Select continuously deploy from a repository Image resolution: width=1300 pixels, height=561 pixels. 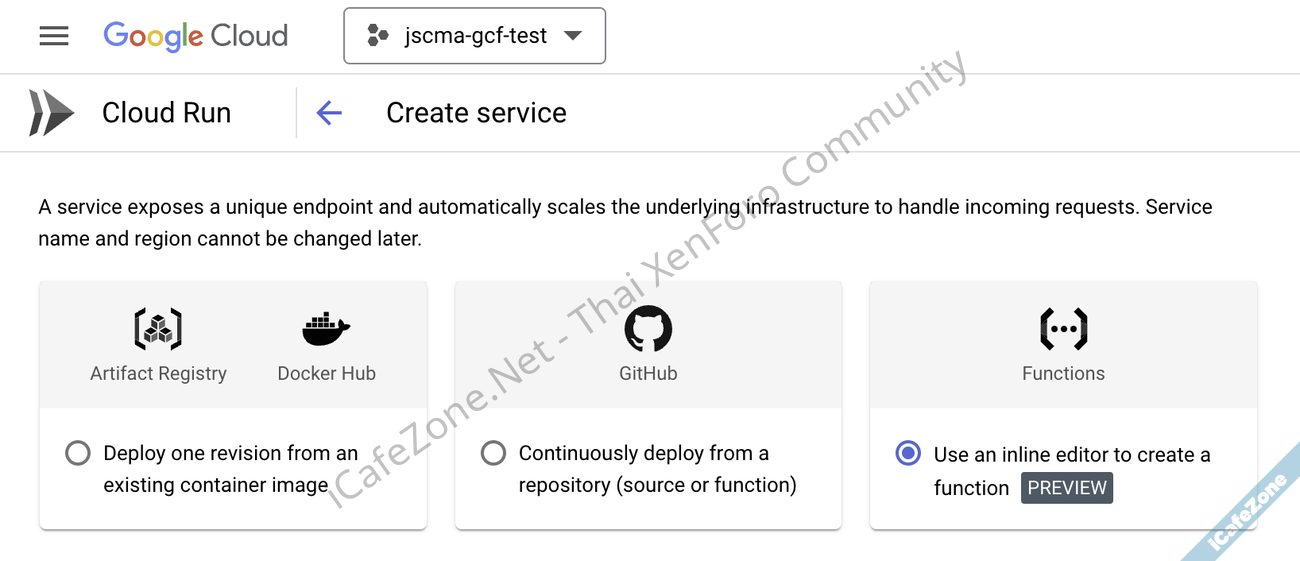493,453
